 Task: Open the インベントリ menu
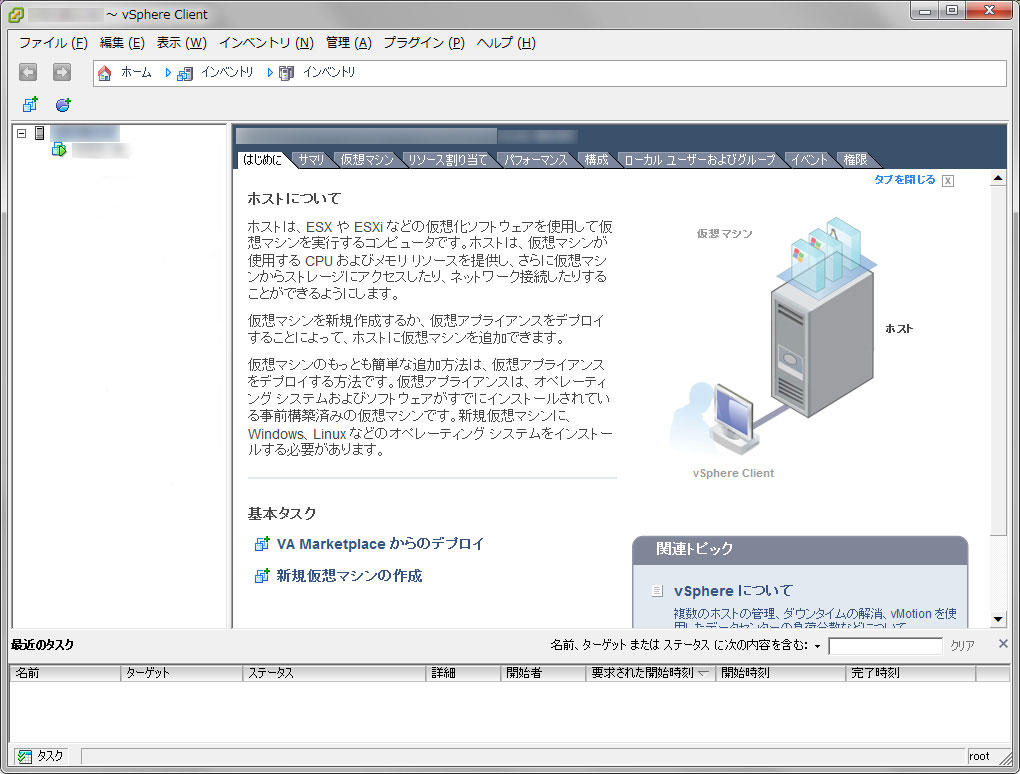tap(266, 43)
